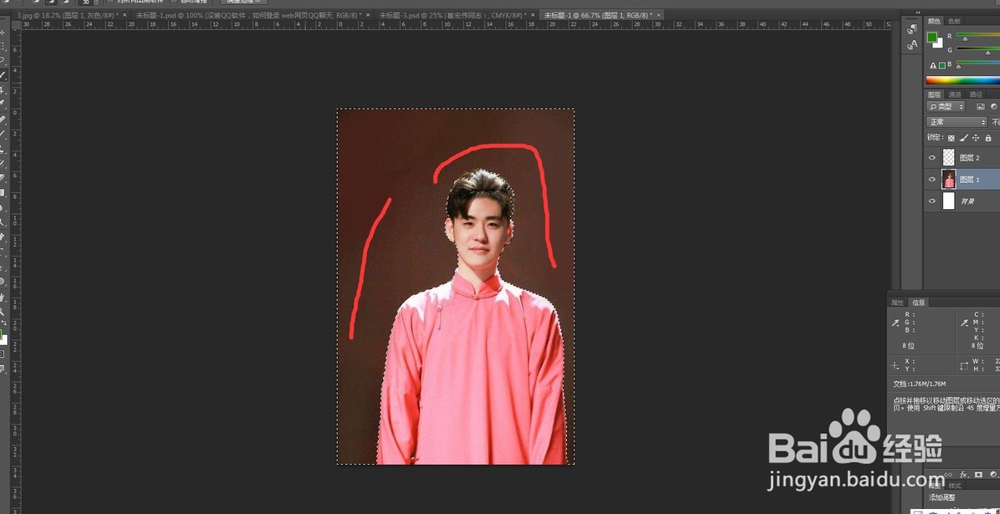Click the link layers icon
This screenshot has width=1000, height=514.
click(948, 474)
